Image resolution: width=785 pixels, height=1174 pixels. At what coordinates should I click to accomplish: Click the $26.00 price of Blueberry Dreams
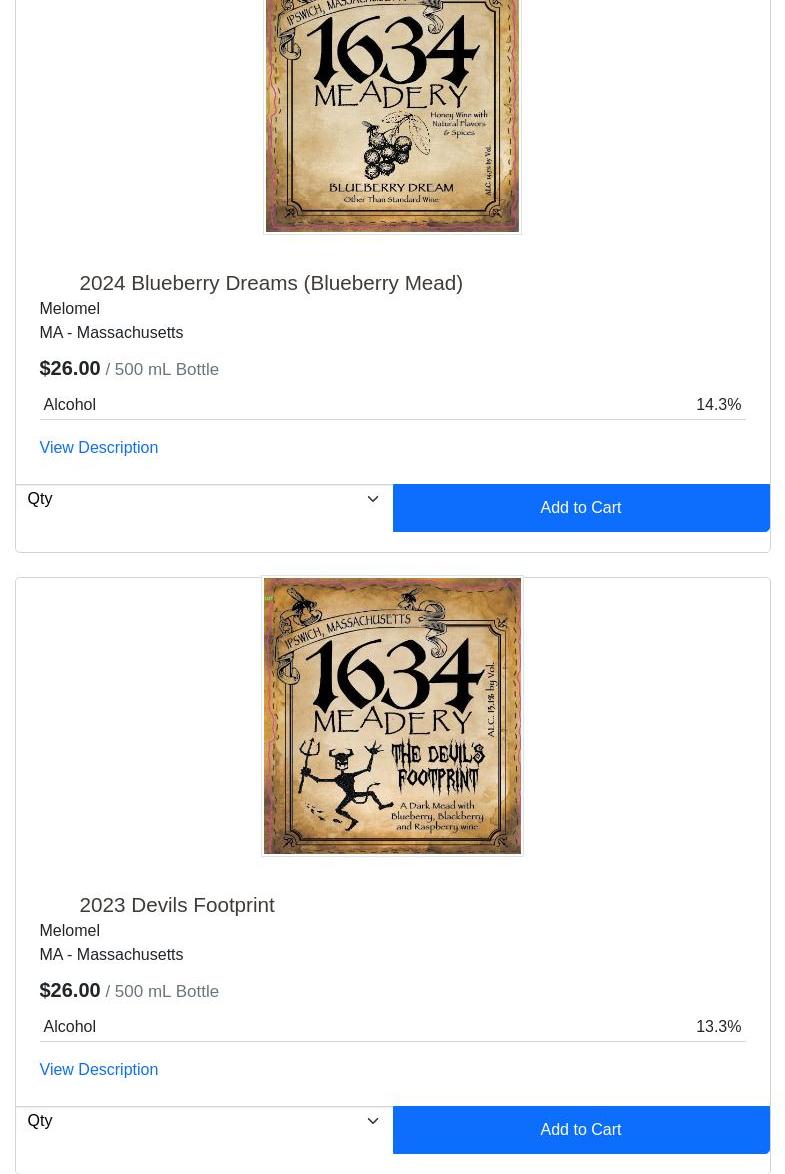coord(70,368)
